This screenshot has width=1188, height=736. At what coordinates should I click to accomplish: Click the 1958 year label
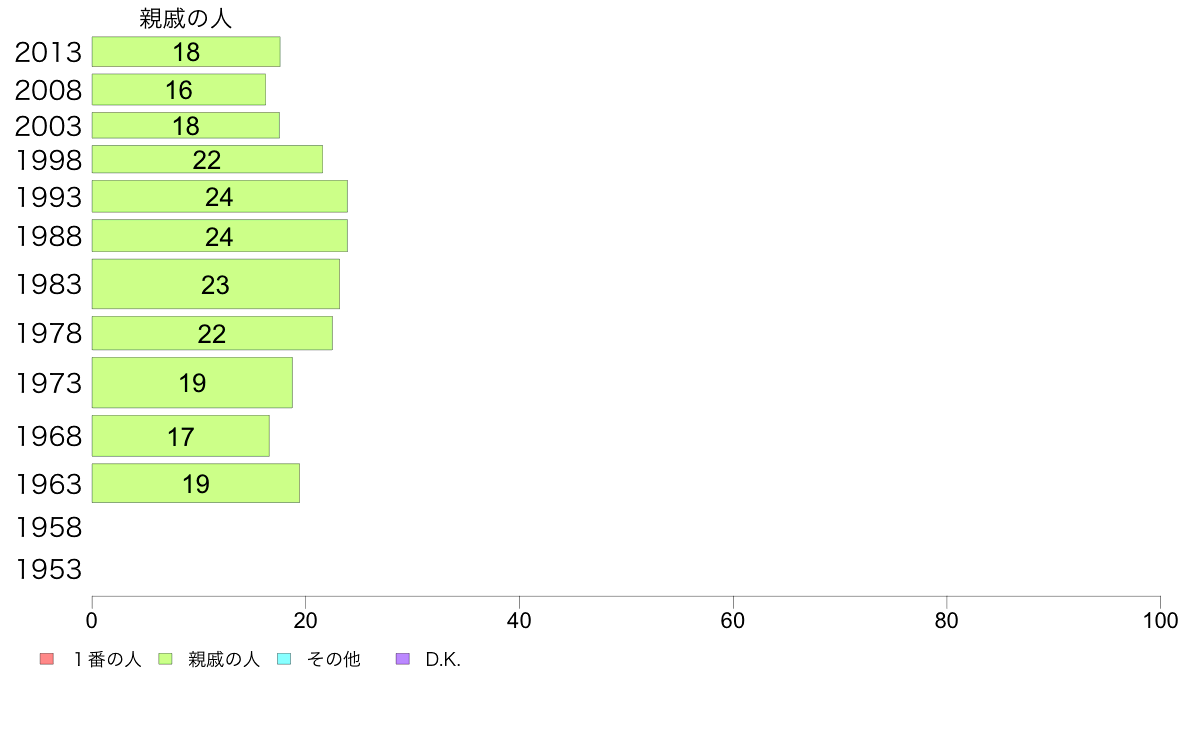48,527
